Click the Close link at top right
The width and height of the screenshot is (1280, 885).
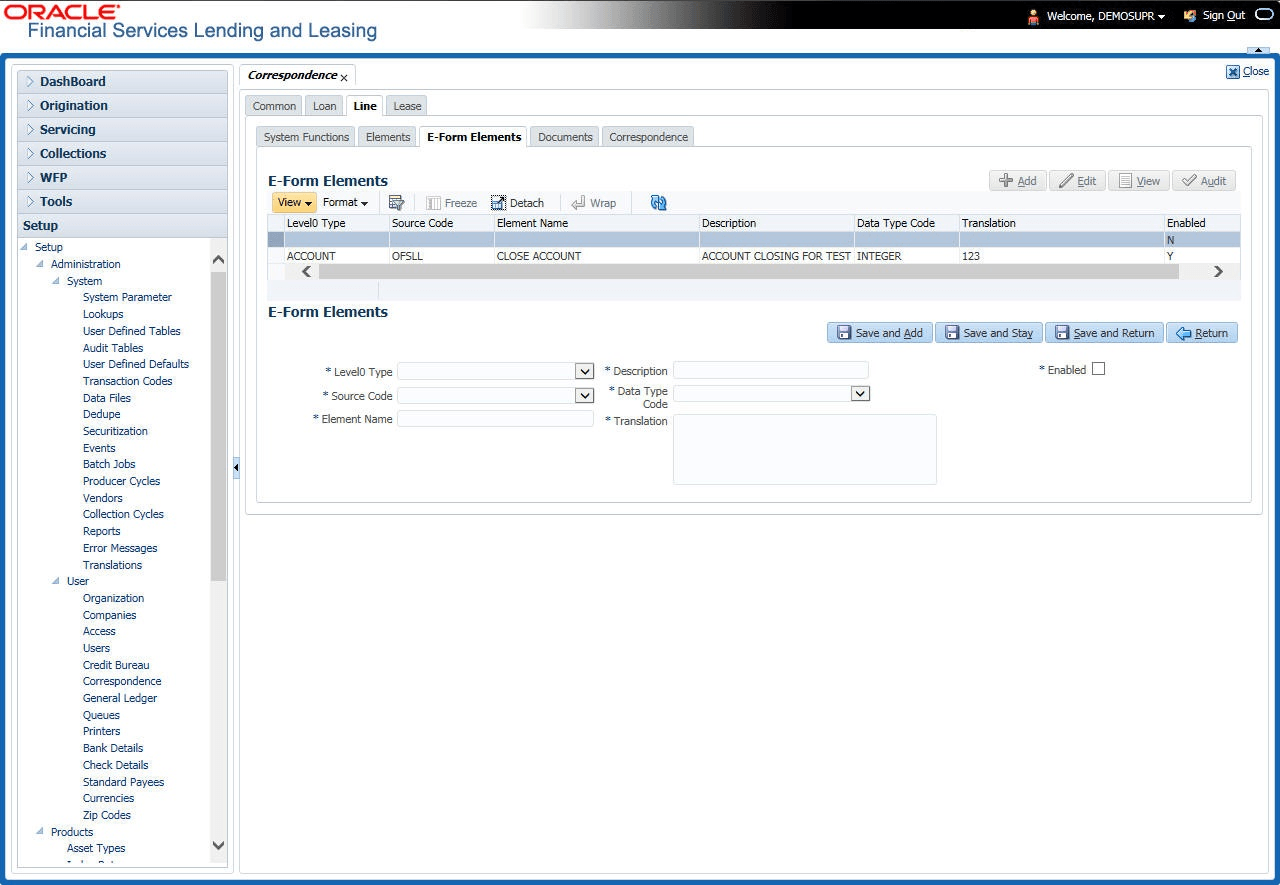pos(1248,71)
